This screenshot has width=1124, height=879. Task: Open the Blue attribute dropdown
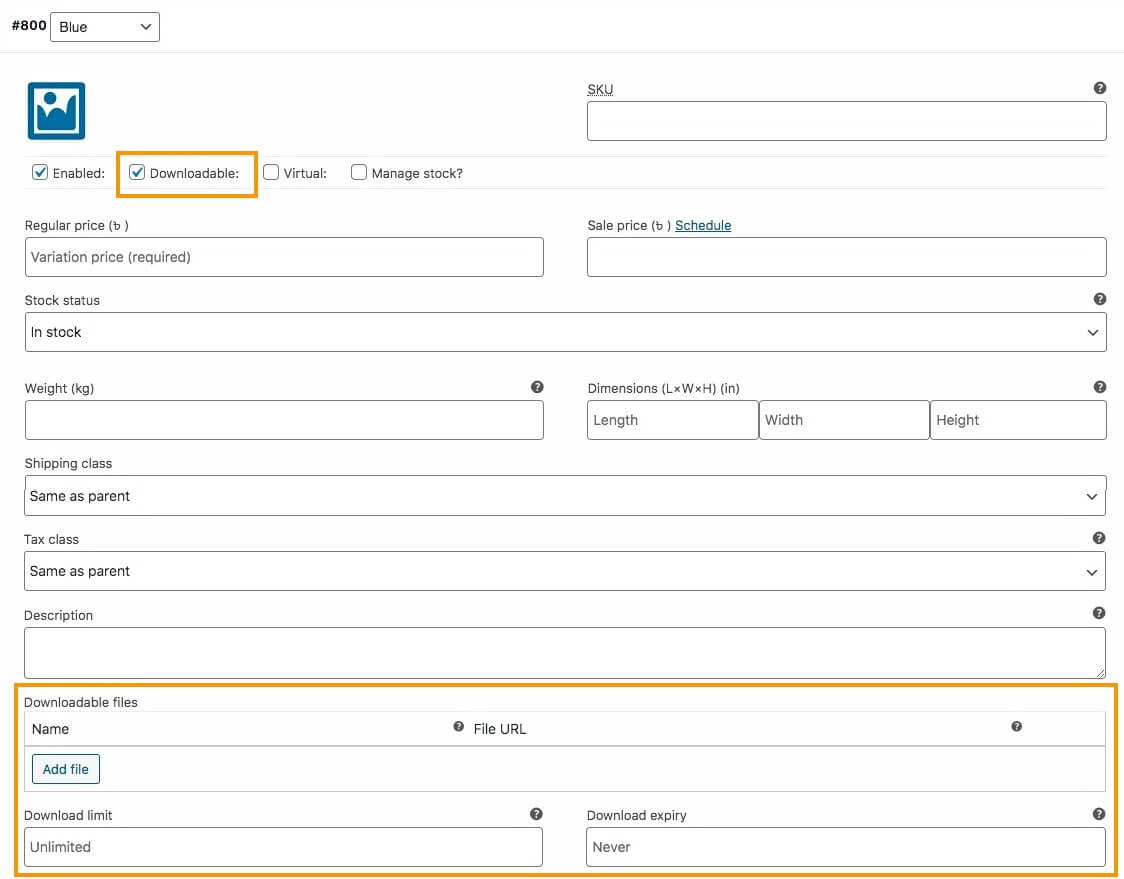coord(104,27)
